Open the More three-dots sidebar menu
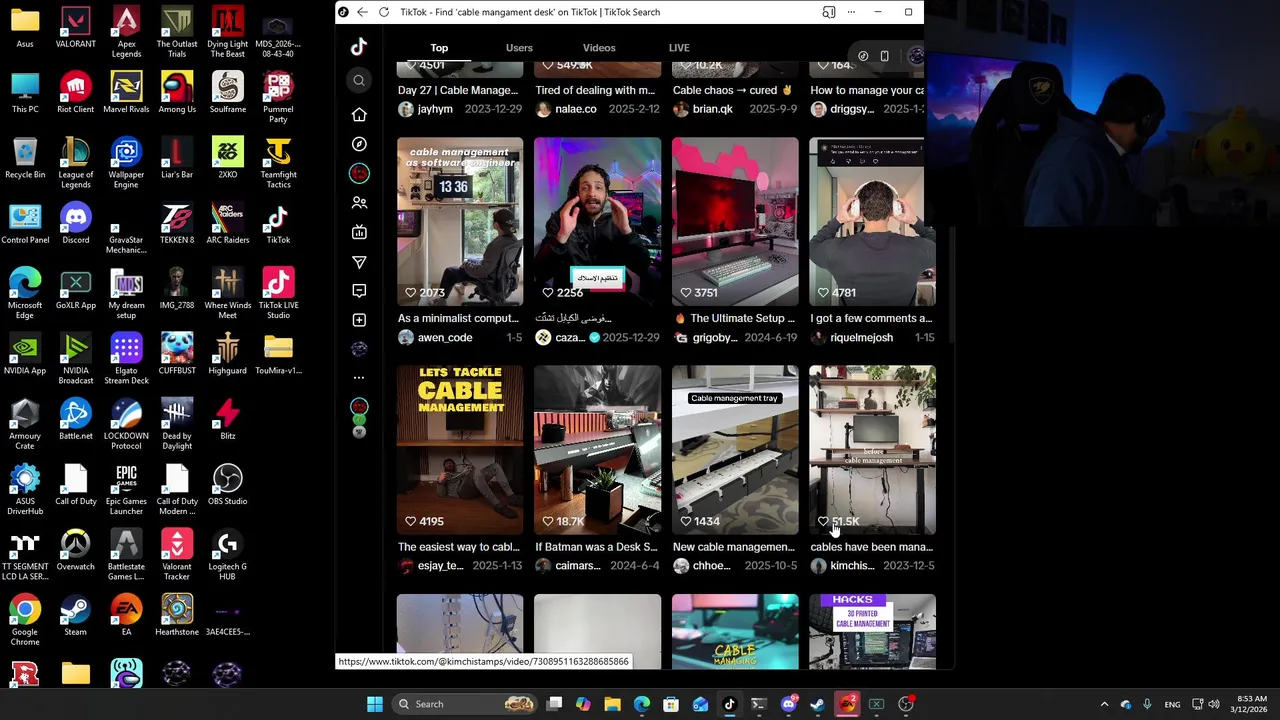 (359, 378)
